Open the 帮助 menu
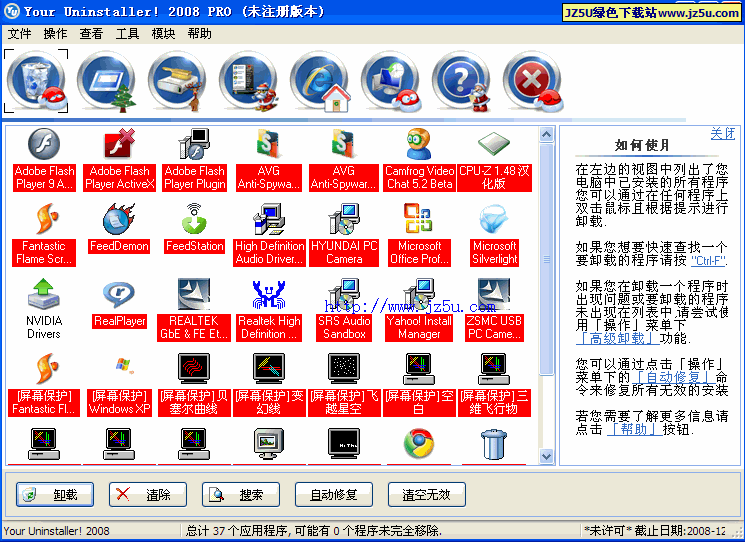745x542 pixels. pyautogui.click(x=200, y=33)
